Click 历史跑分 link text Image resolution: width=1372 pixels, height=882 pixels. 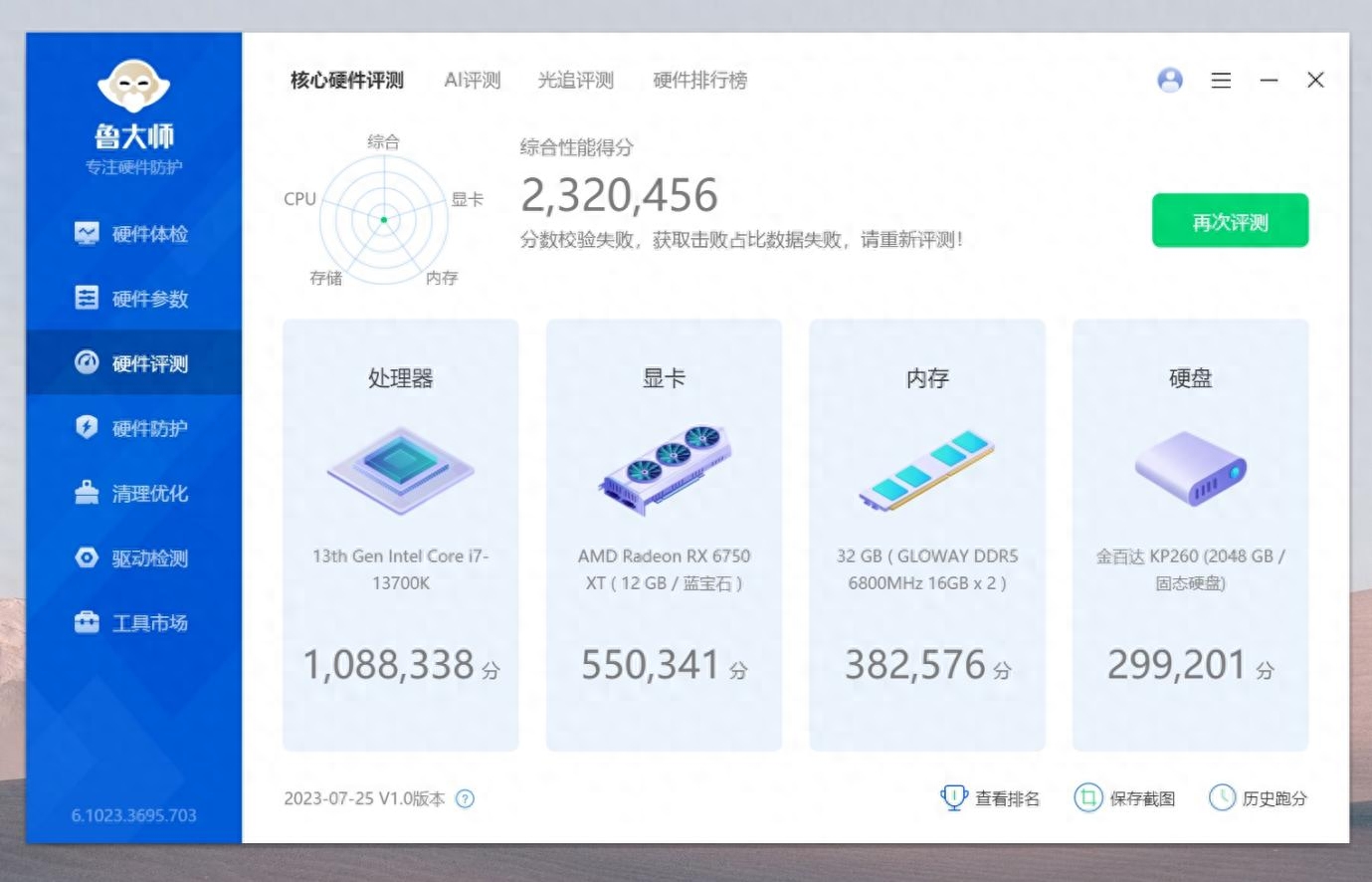click(x=1274, y=798)
